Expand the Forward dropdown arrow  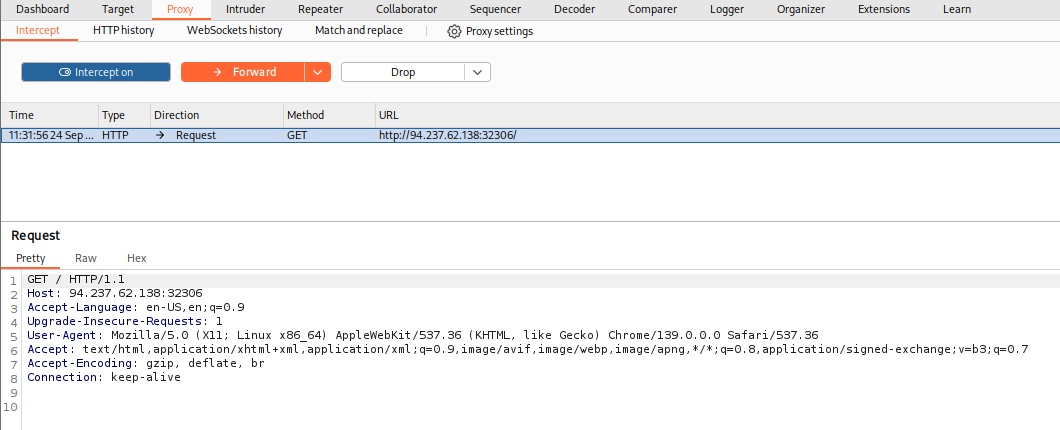(x=317, y=72)
